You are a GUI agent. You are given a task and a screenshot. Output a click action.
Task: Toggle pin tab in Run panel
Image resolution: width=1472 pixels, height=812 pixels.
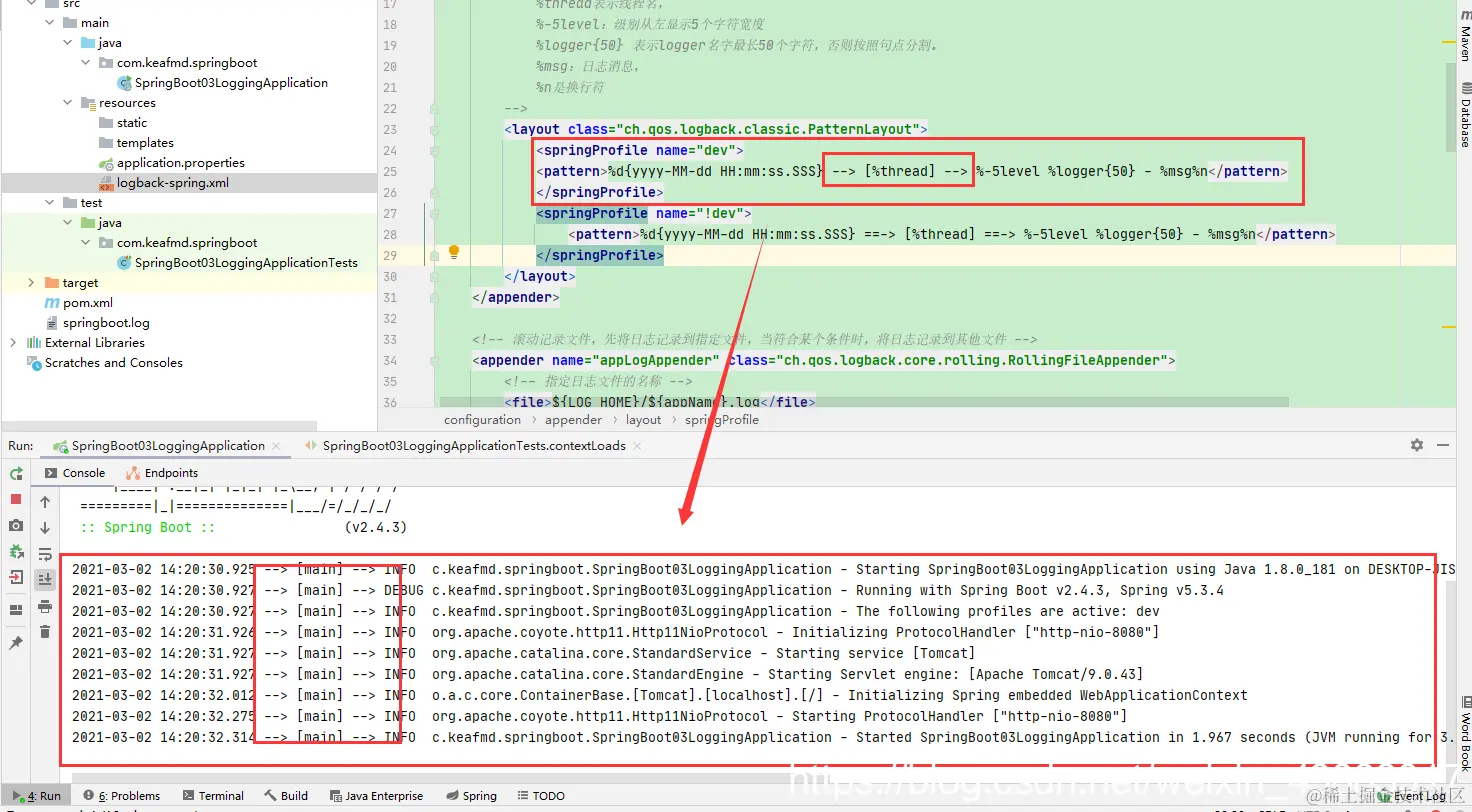(x=16, y=643)
